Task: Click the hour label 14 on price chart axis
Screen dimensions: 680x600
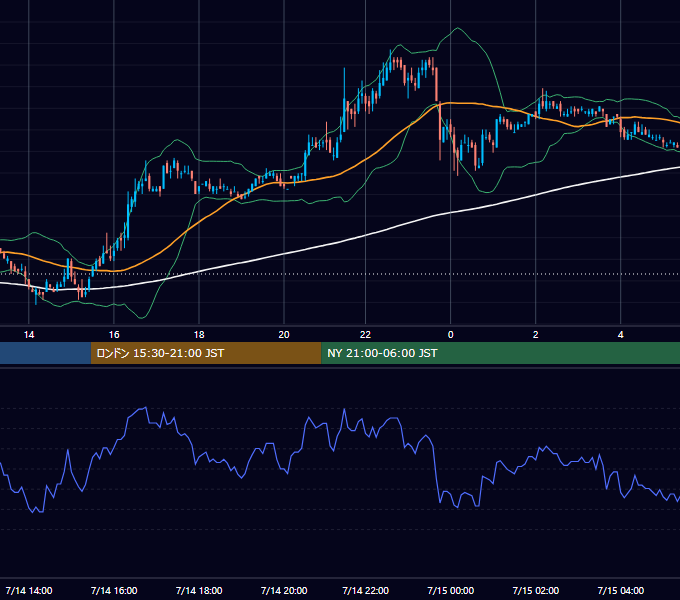Action: 29,335
